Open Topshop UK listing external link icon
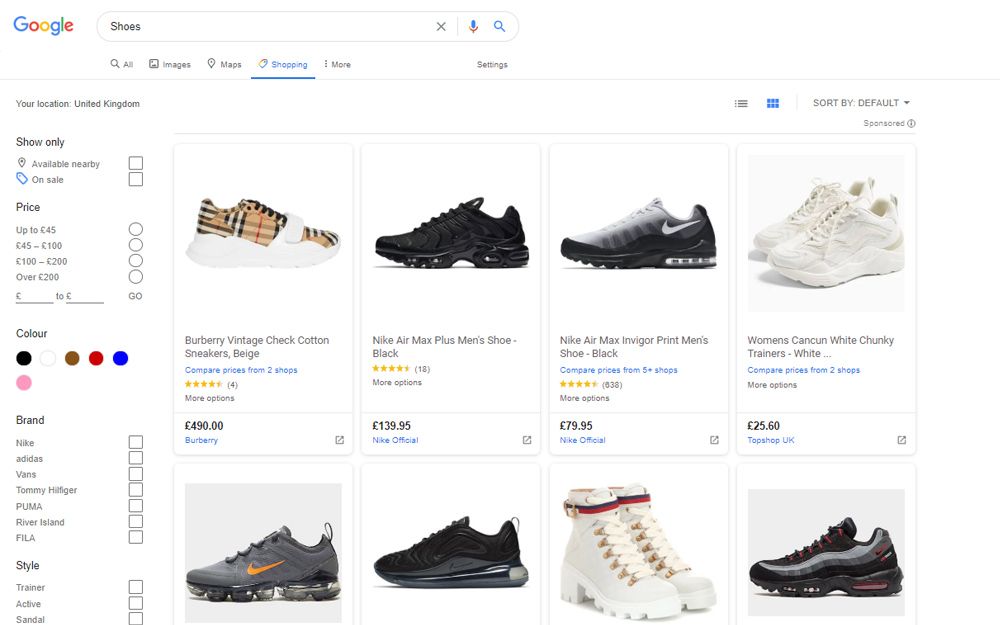The width and height of the screenshot is (1000, 625). click(902, 440)
